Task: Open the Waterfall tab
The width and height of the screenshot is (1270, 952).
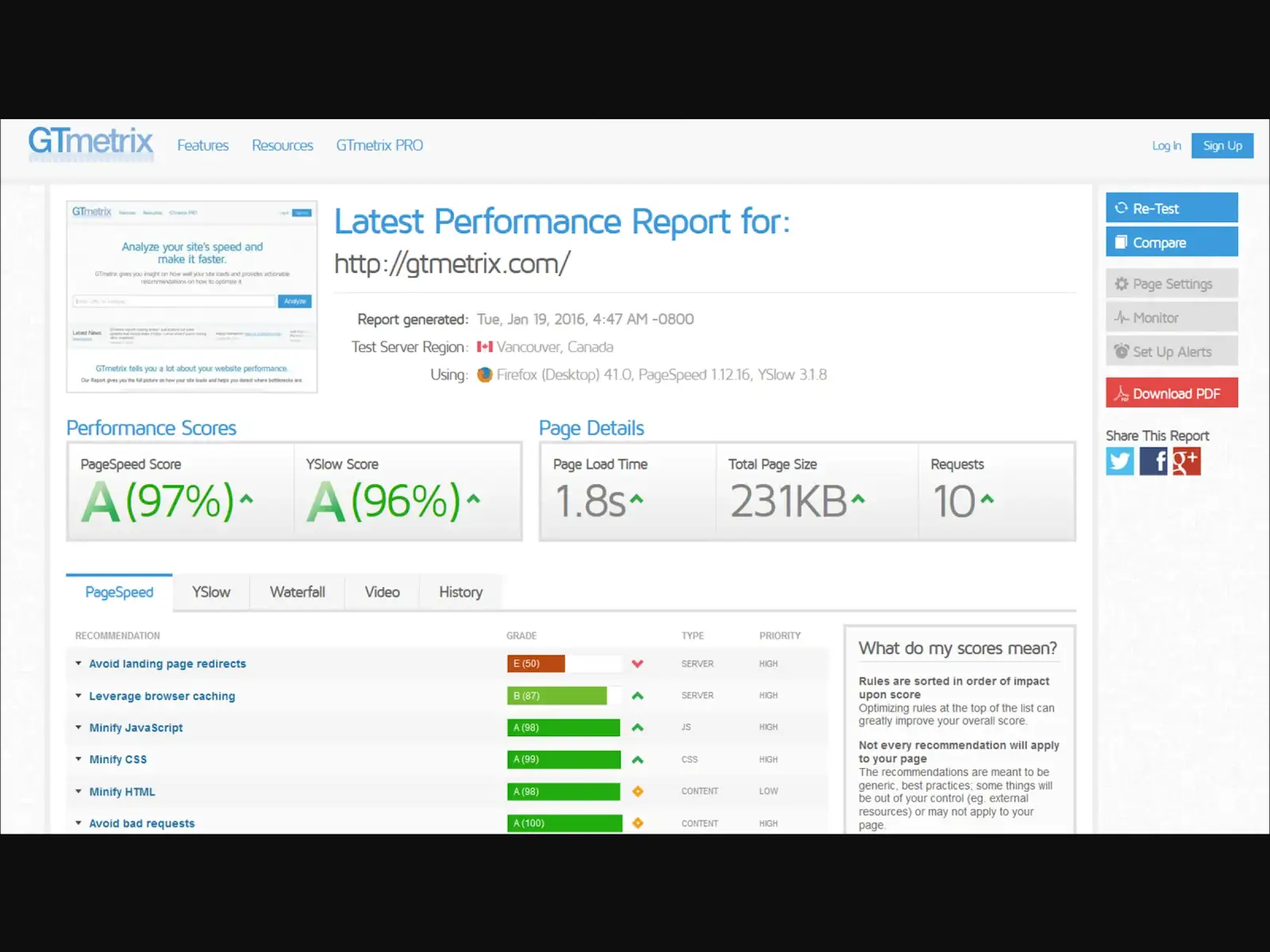Action: (298, 592)
